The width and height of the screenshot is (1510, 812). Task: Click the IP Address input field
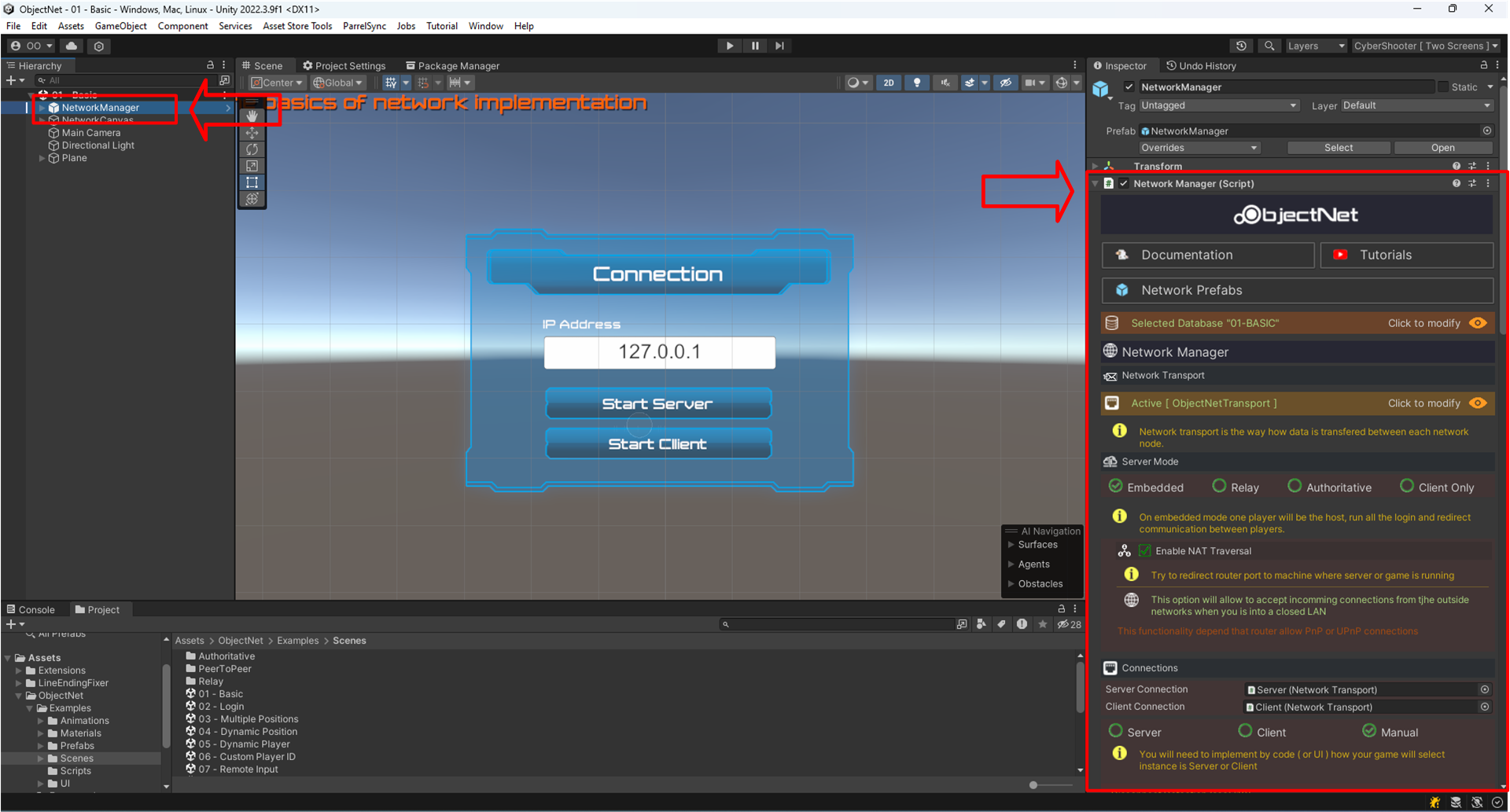click(x=659, y=352)
